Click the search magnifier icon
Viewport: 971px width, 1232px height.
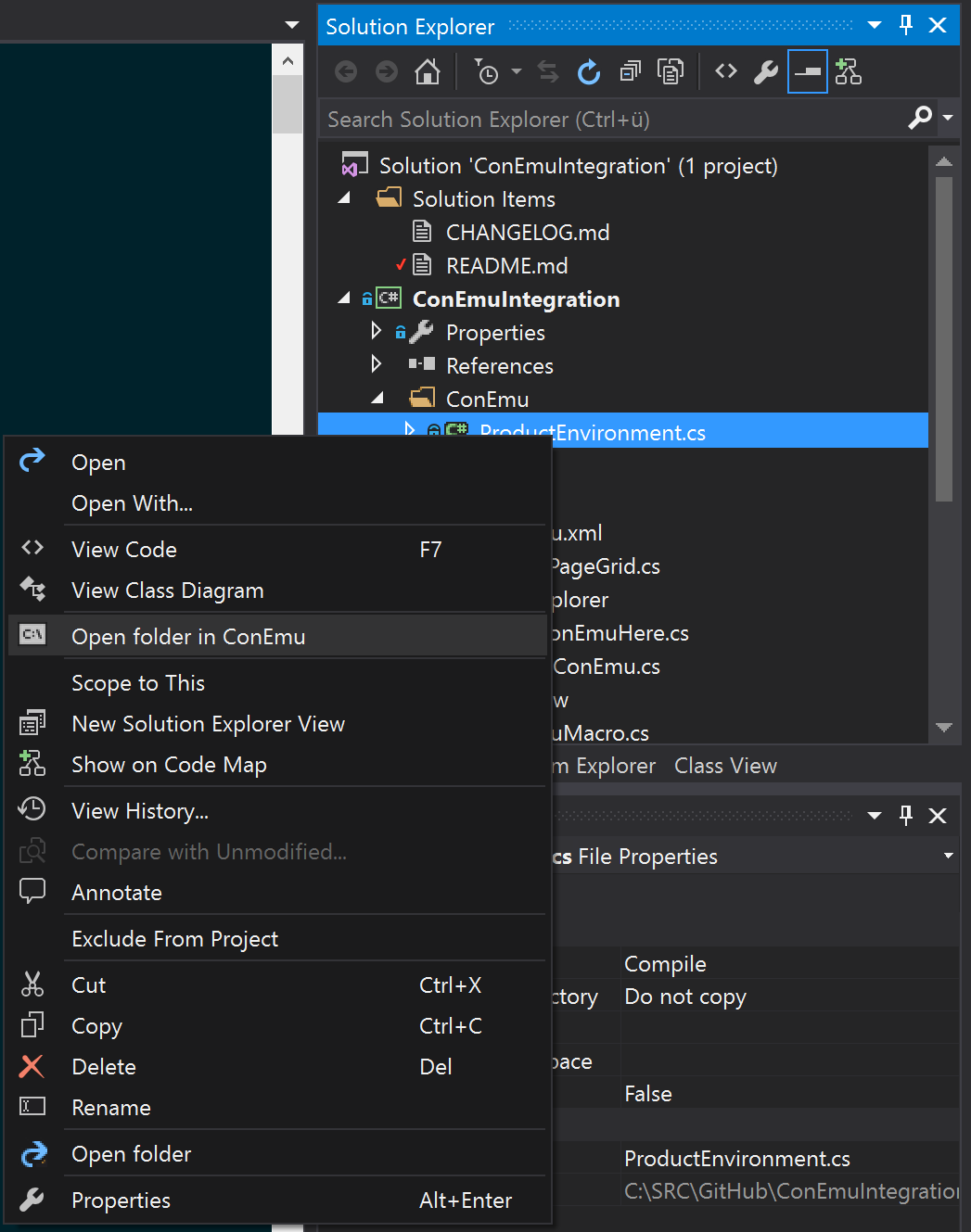[x=920, y=118]
